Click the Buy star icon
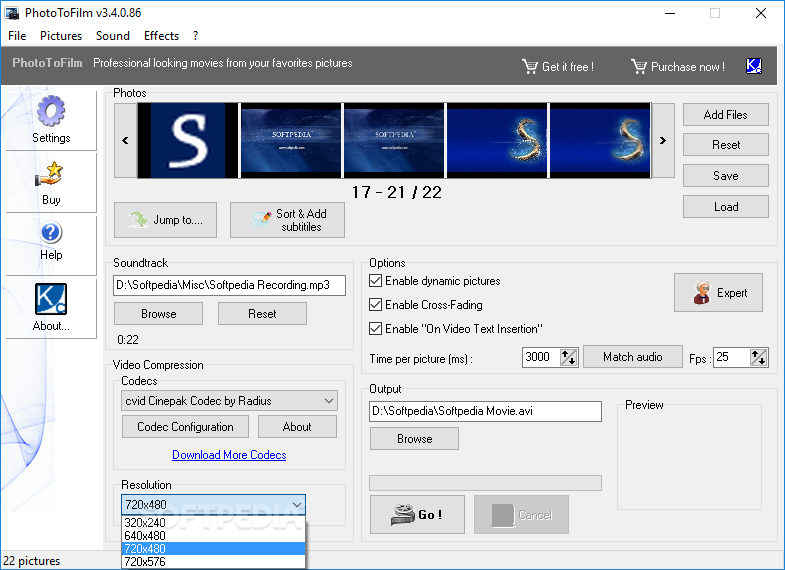 (49, 174)
